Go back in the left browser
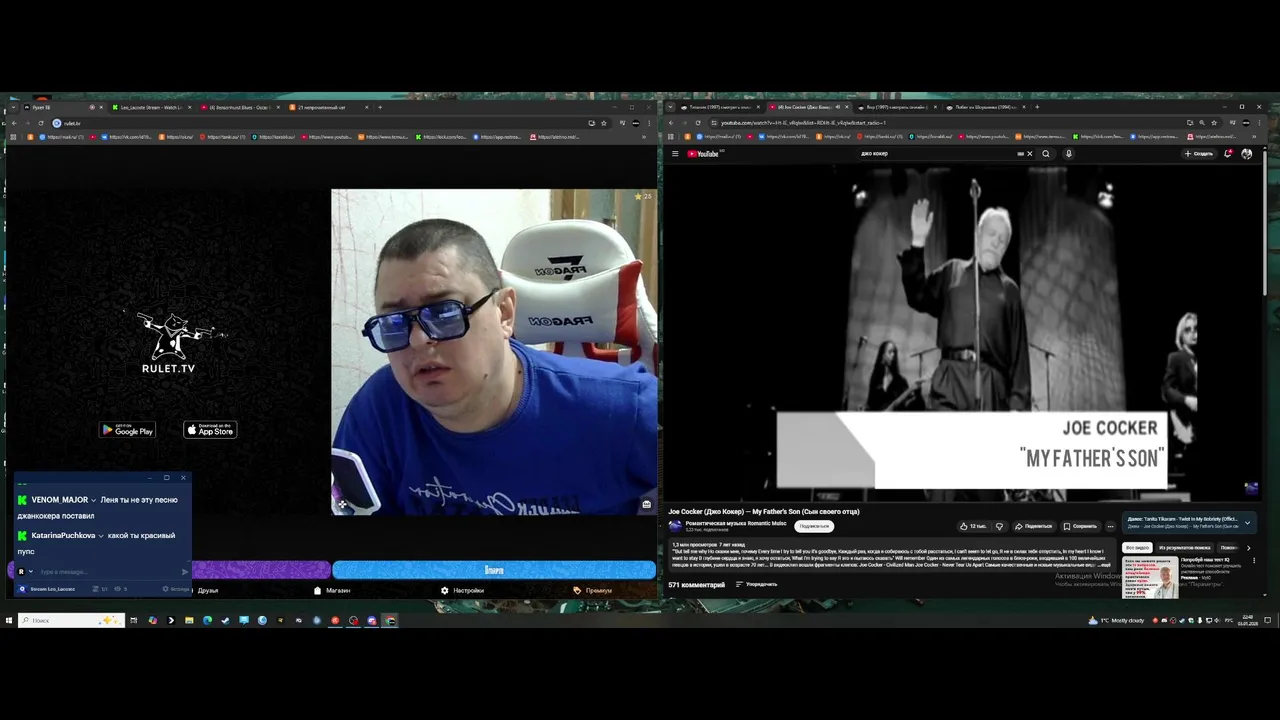1280x720 pixels. (13, 123)
